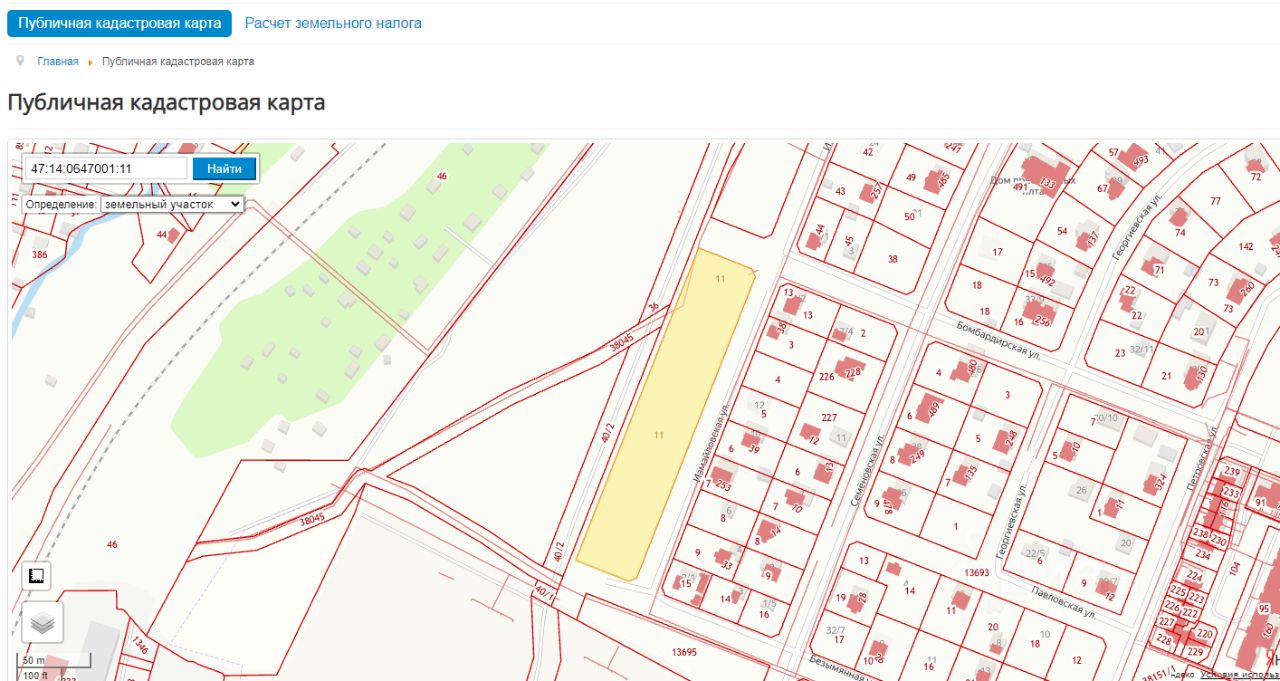Open the Условия использования map link
This screenshot has height=681, width=1280.
coord(1238,675)
